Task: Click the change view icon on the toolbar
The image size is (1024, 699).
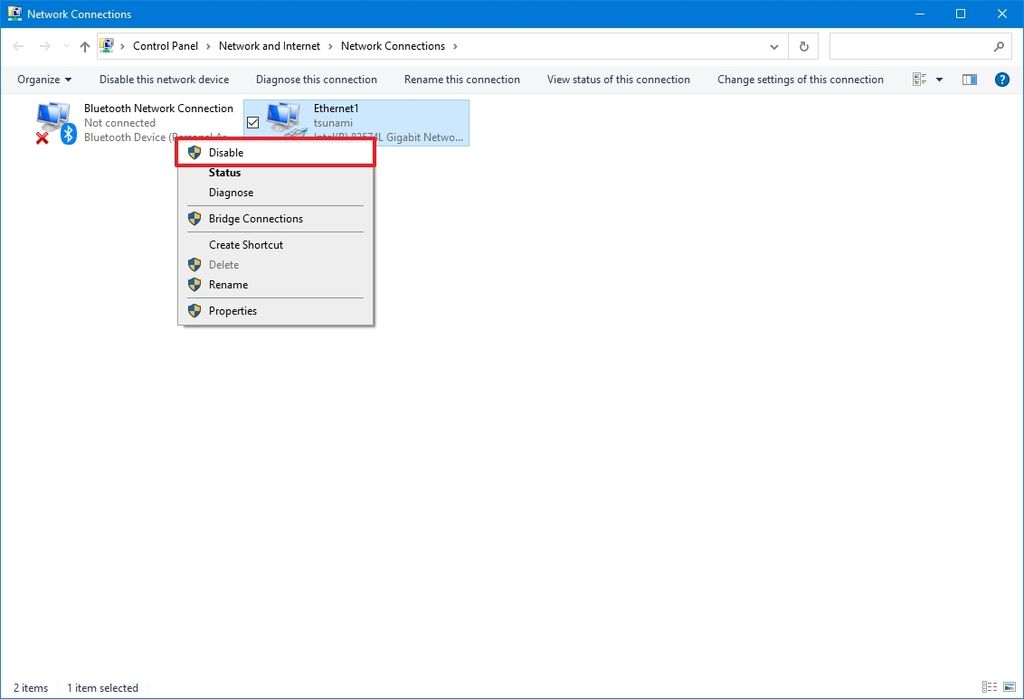Action: 922,79
